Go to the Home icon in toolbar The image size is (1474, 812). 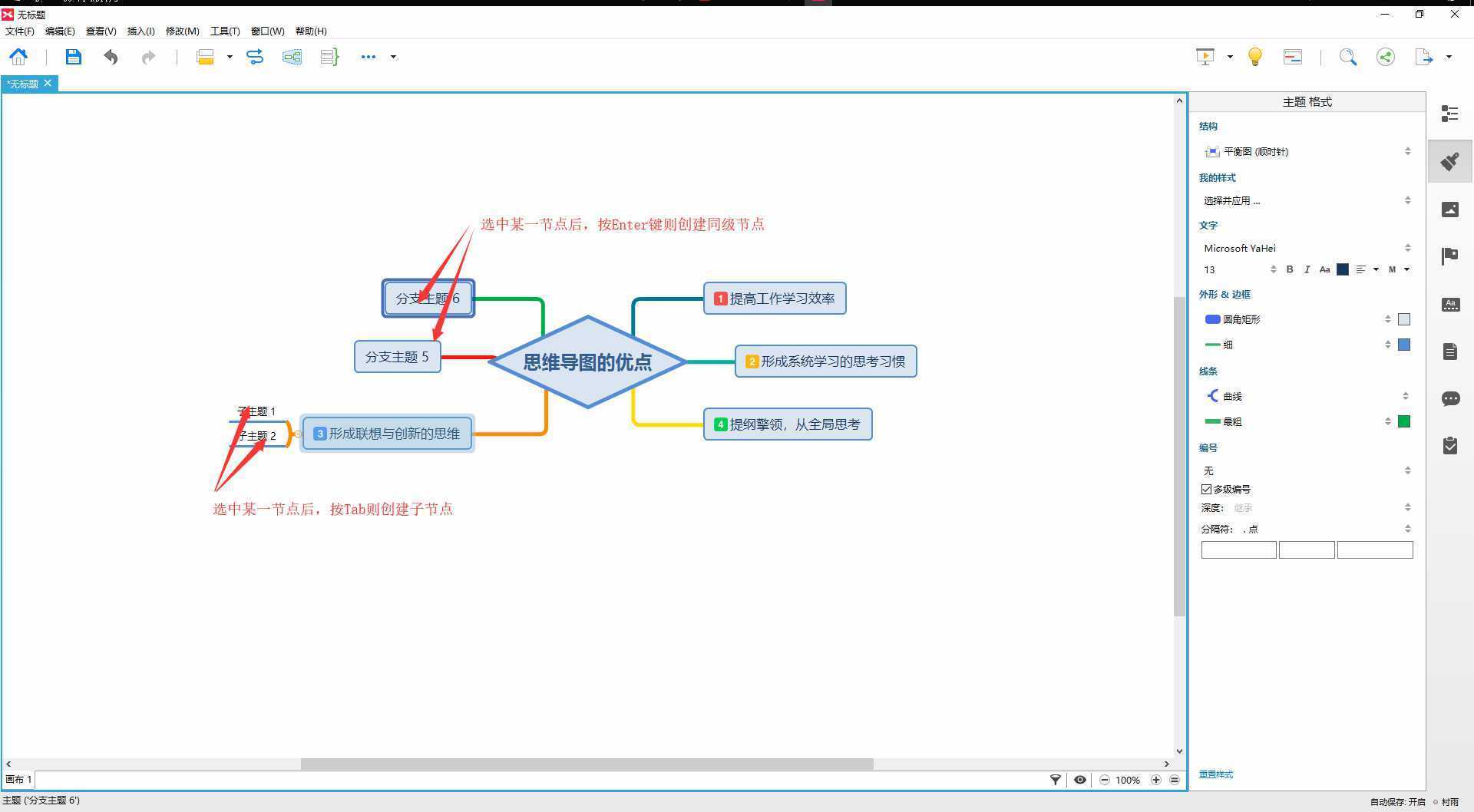(x=18, y=57)
